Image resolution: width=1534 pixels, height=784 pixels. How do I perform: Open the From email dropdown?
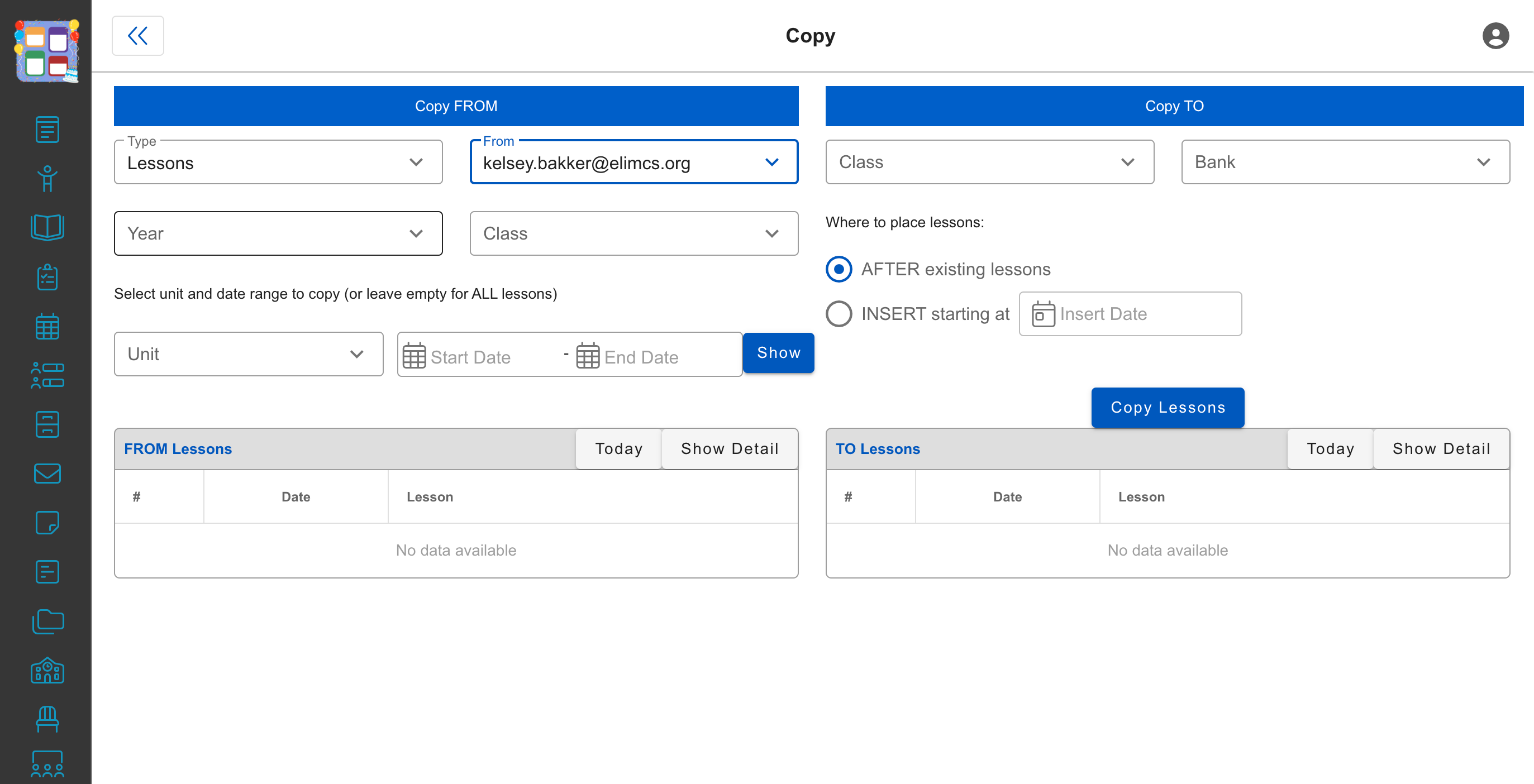click(633, 162)
